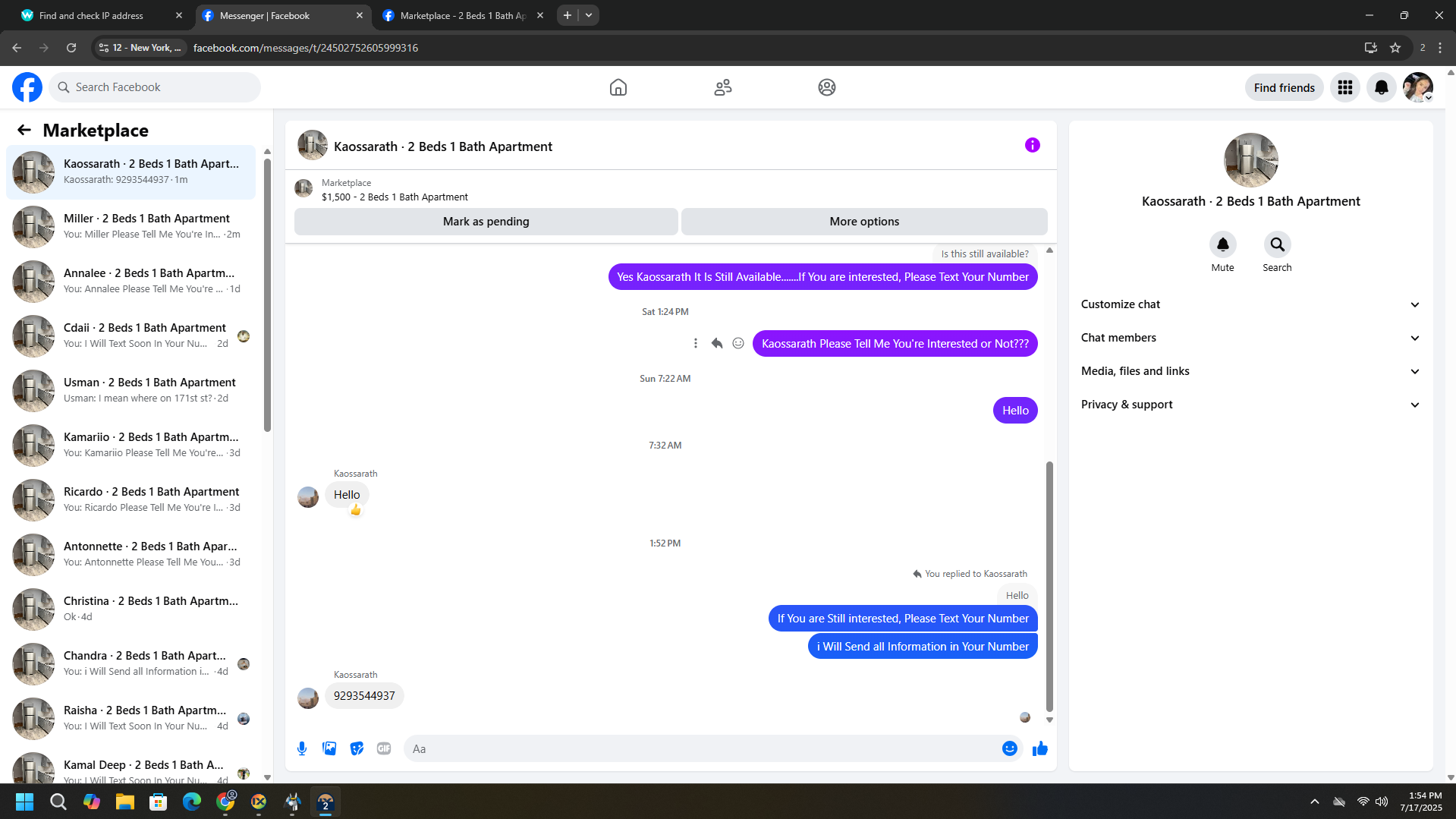Click the conversation list scrollbar
The height and width of the screenshot is (819, 1456).
tap(267, 295)
